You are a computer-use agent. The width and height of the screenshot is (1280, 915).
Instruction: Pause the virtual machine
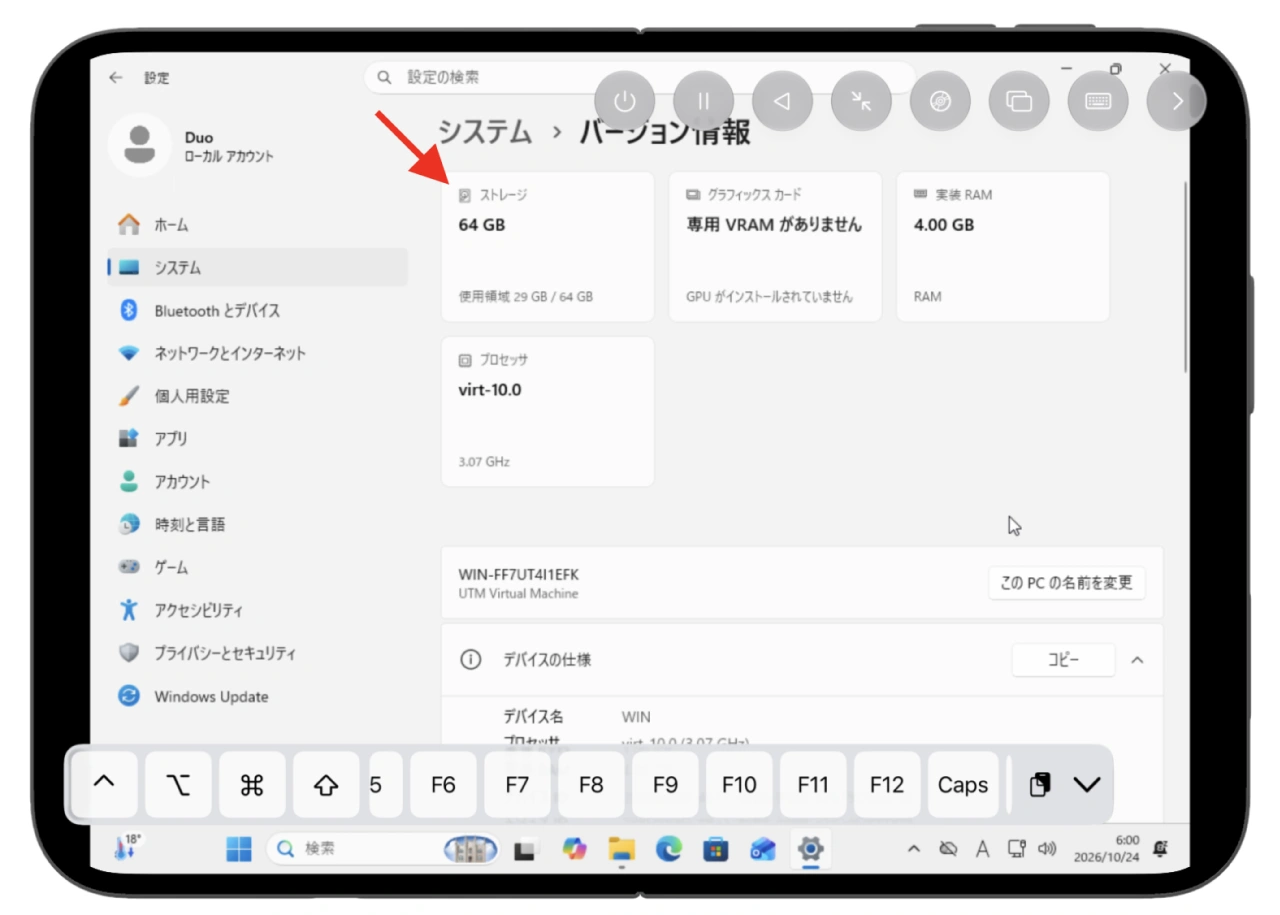pos(703,101)
